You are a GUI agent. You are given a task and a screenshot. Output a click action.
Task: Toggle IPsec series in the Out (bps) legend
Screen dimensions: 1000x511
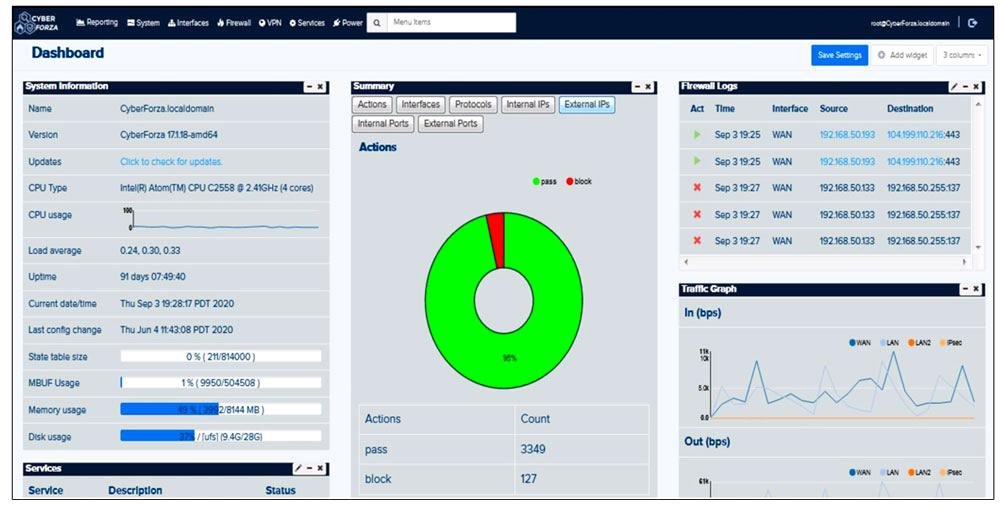(950, 473)
